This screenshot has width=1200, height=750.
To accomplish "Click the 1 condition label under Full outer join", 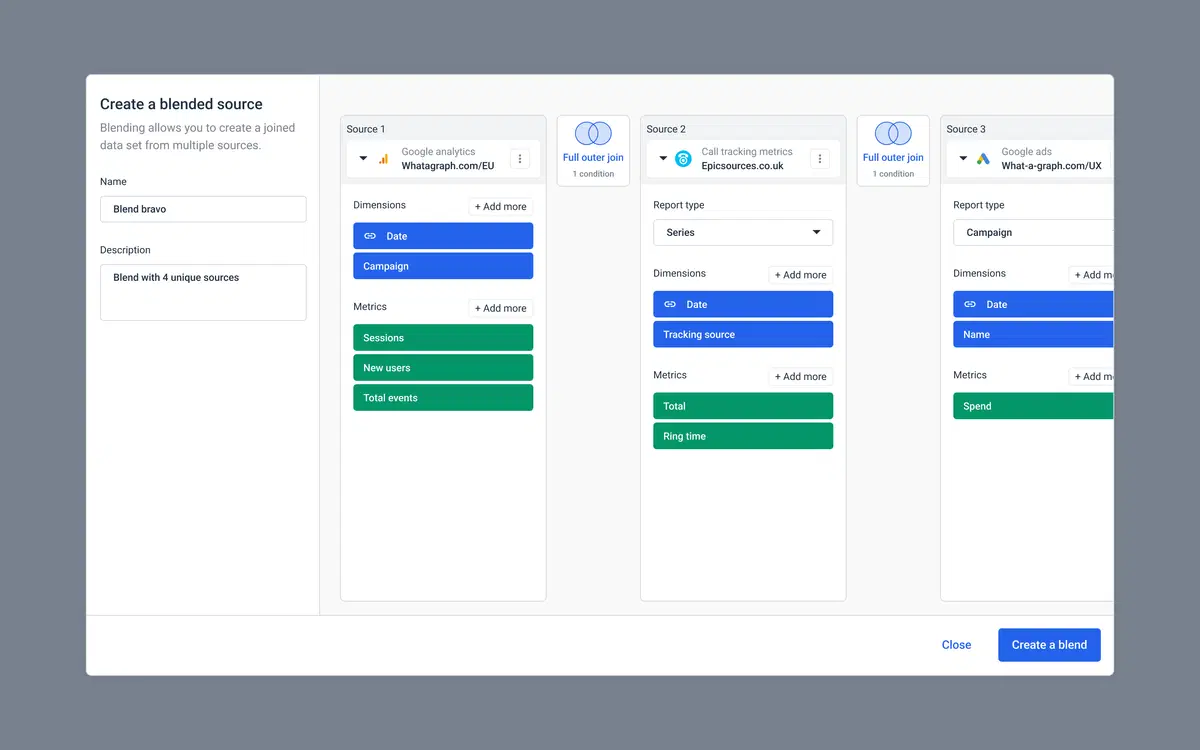I will tap(592, 172).
